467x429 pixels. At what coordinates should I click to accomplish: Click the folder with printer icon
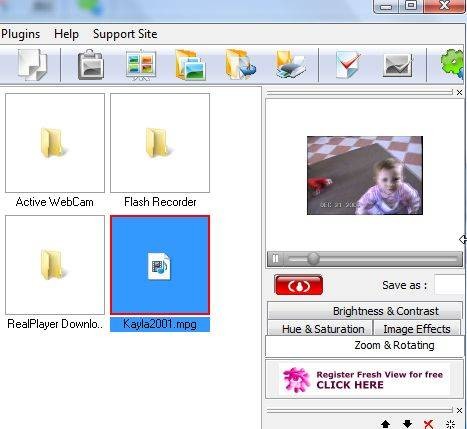[290, 65]
